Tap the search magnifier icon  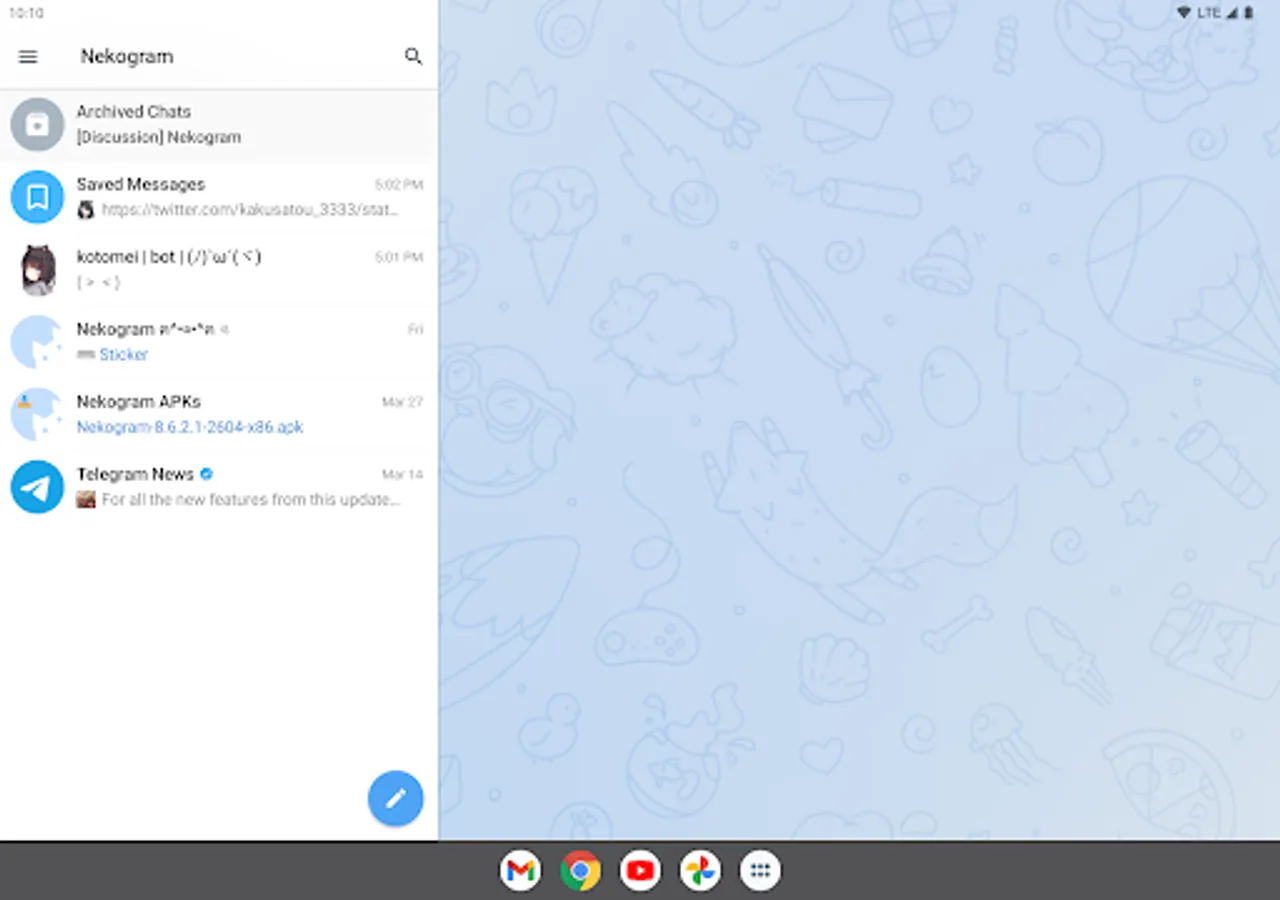[413, 57]
